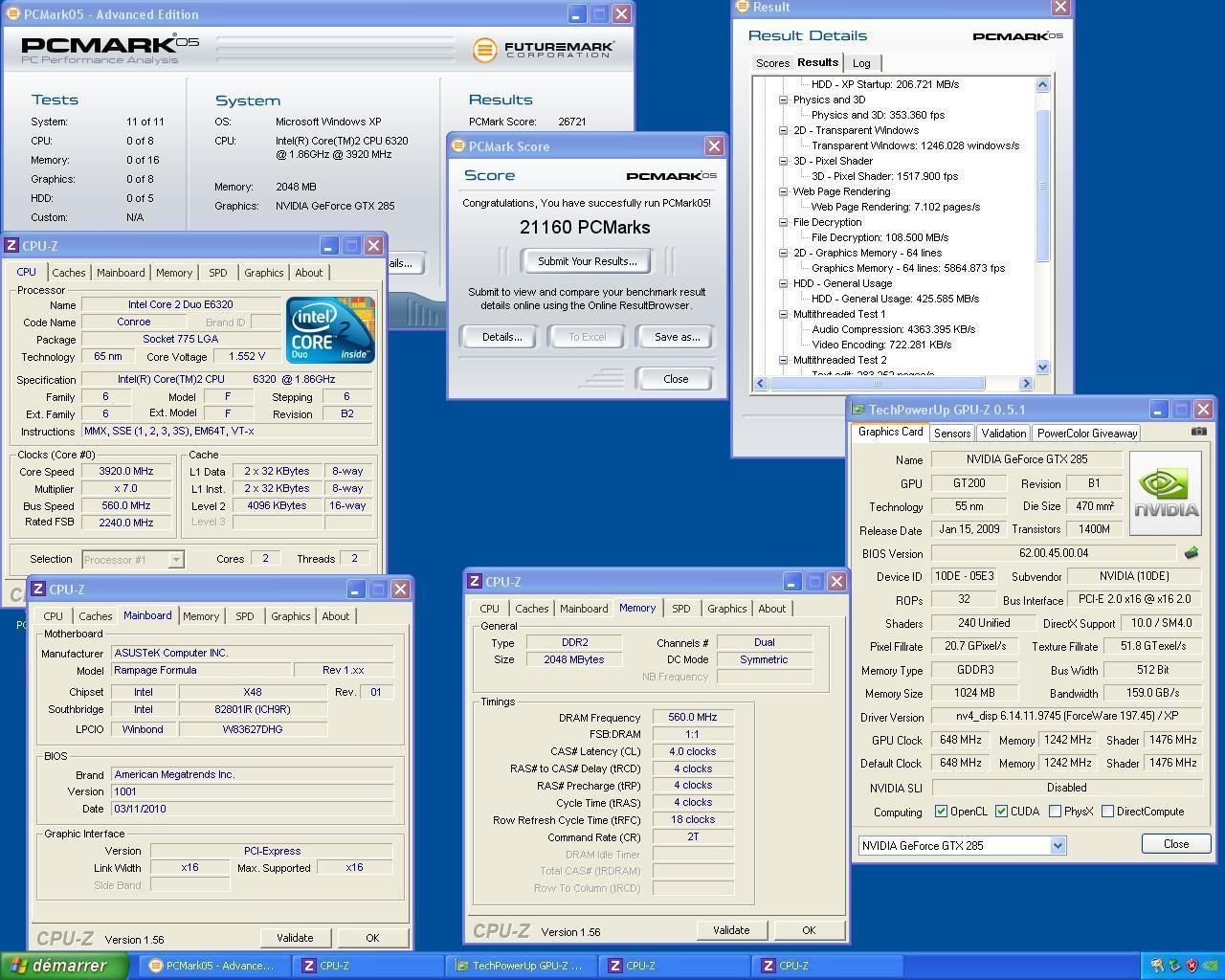Click the PCMark Score dialog title icon
This screenshot has width=1225, height=980.
click(458, 146)
